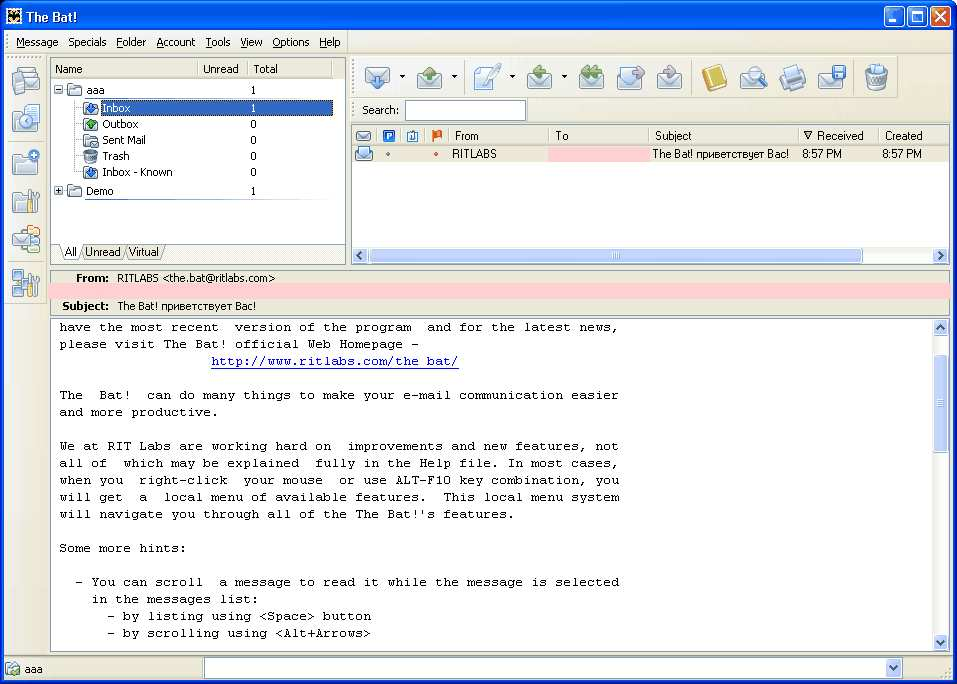Screen dimensions: 957x684
Task: Click the blue P parked column header icon
Action: tap(389, 135)
